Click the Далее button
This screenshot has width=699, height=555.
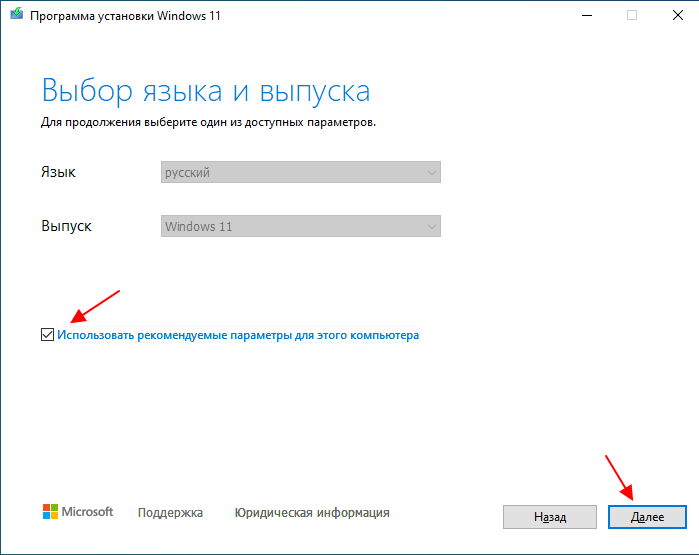pyautogui.click(x=647, y=517)
